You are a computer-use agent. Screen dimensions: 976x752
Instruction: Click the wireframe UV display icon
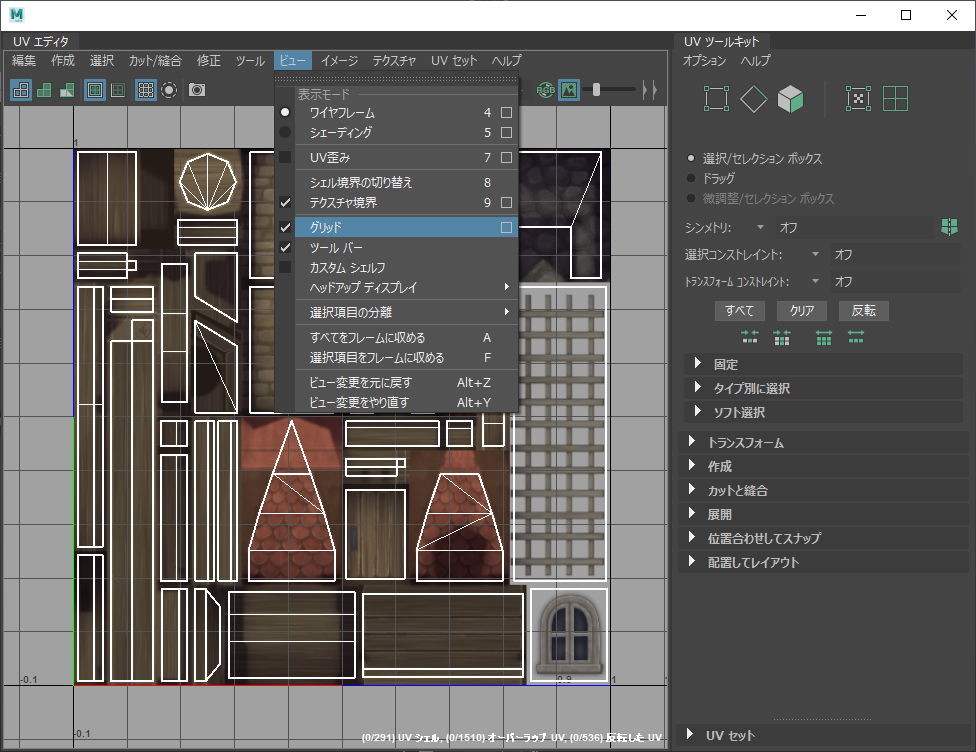tap(21, 90)
